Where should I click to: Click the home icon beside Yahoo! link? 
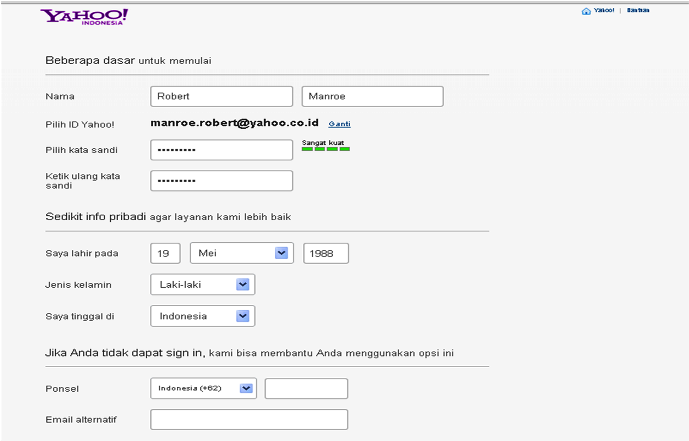click(586, 11)
